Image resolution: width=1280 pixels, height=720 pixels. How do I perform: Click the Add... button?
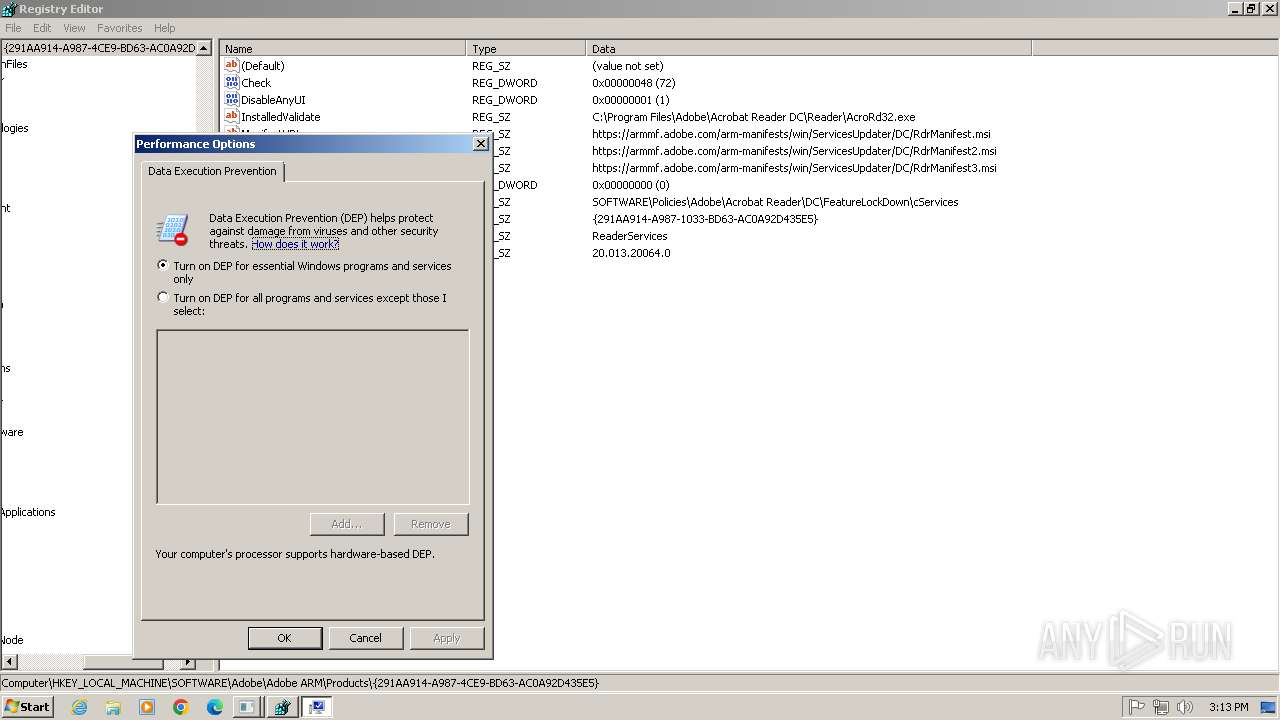(346, 524)
